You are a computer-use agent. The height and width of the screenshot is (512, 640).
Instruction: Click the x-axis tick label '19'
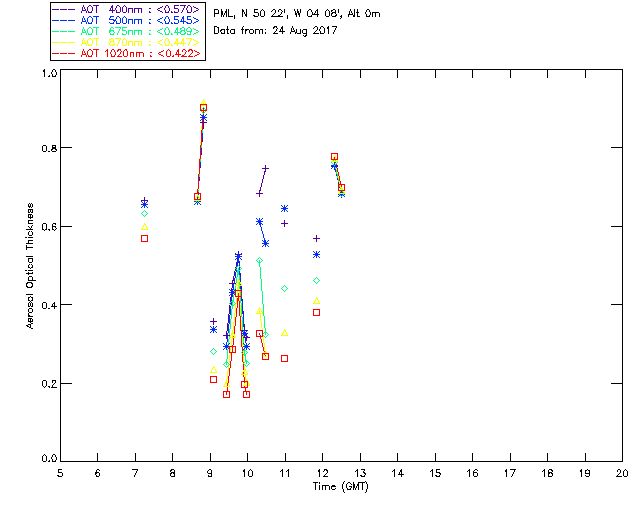click(x=585, y=473)
